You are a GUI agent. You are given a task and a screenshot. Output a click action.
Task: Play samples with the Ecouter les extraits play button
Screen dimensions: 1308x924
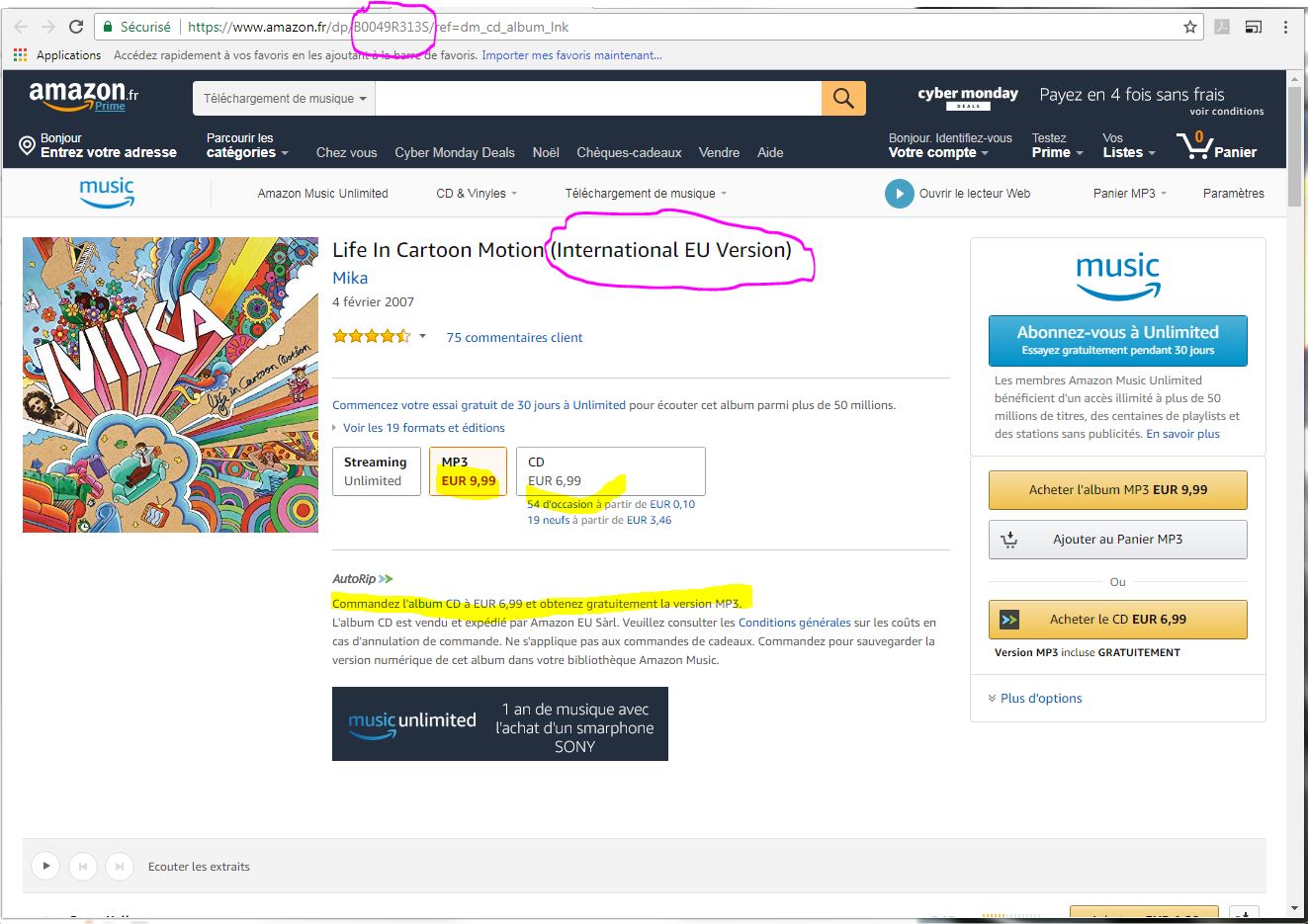[45, 867]
